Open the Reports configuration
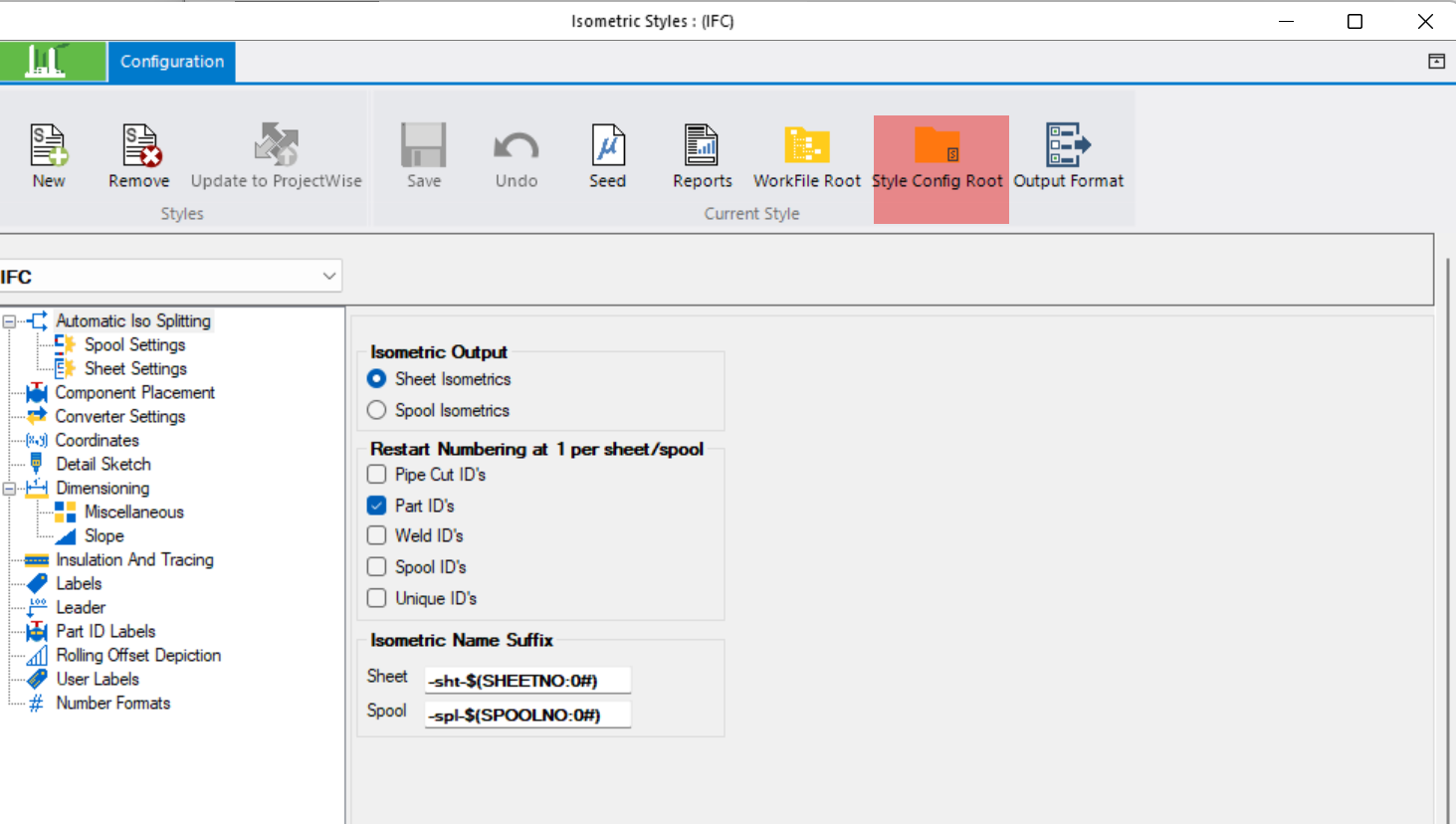 702,154
